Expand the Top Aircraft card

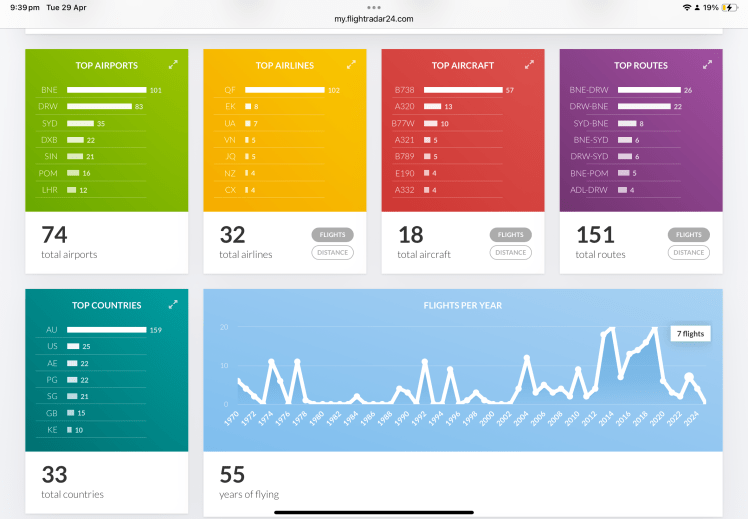(x=529, y=64)
